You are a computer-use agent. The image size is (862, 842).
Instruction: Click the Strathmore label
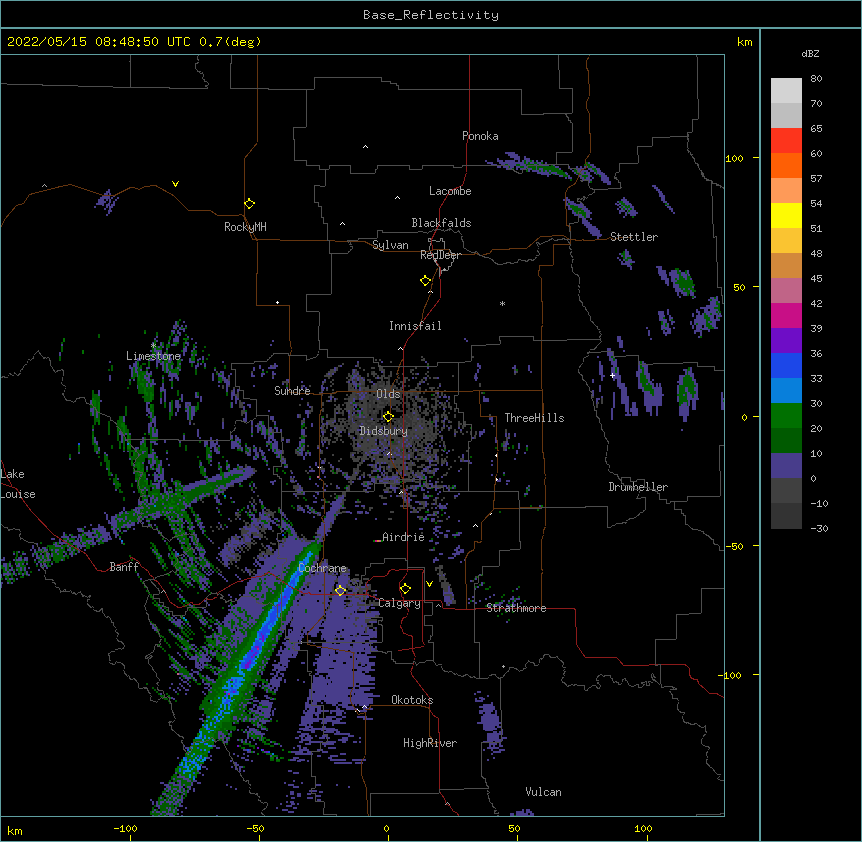[516, 608]
